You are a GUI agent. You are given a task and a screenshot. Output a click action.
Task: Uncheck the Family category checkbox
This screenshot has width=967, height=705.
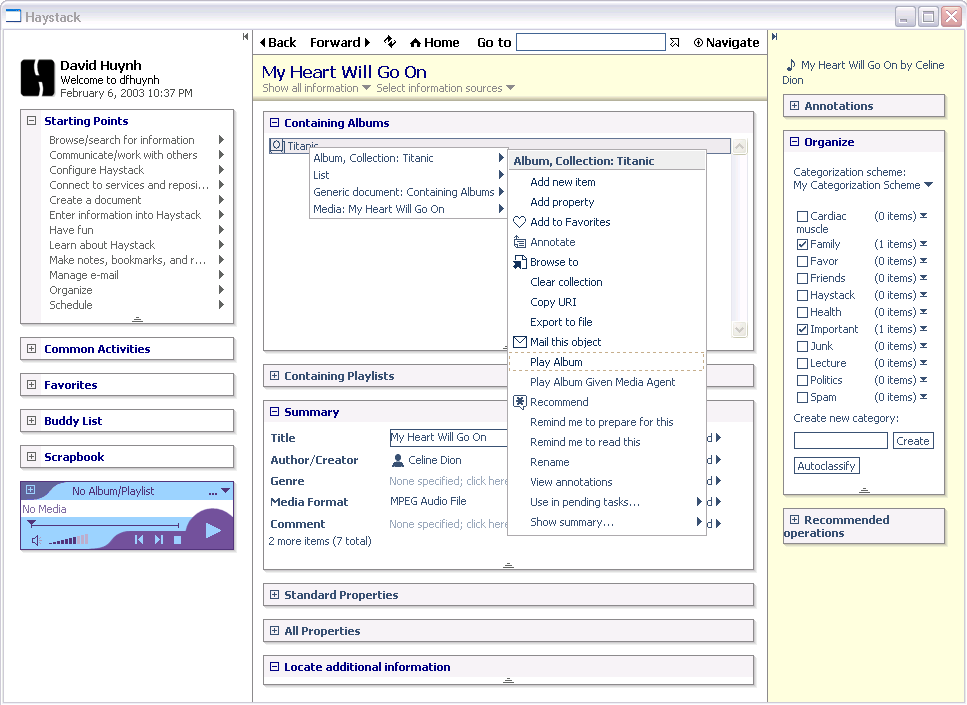click(802, 244)
